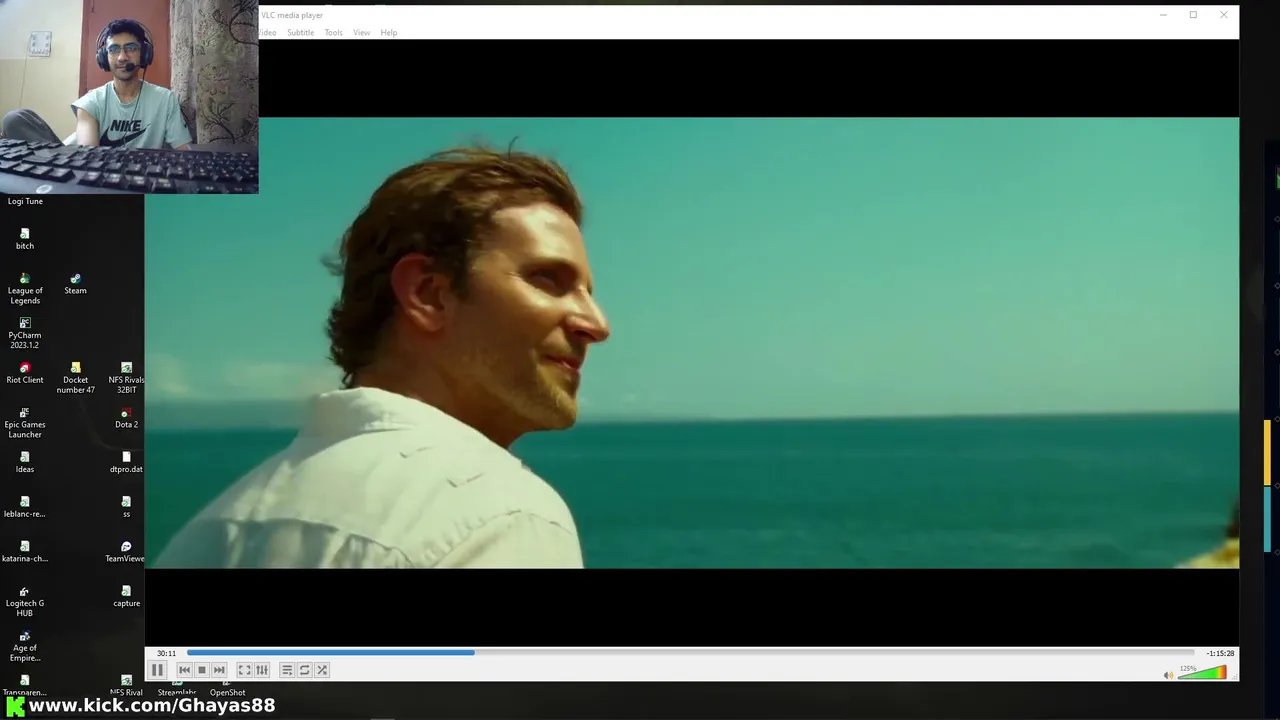The image size is (1280, 720).
Task: Toggle remaining time display -1:15:28
Action: [1220, 653]
